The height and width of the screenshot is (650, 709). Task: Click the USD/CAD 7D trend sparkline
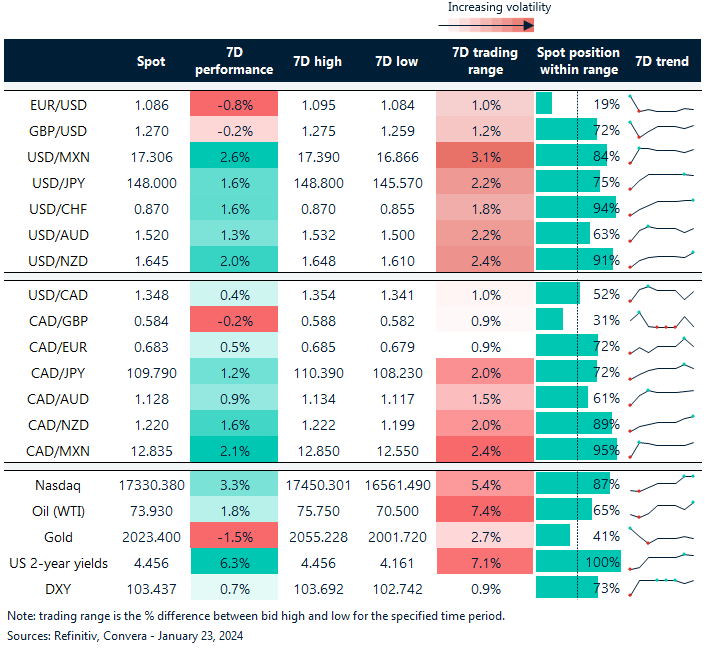660,294
